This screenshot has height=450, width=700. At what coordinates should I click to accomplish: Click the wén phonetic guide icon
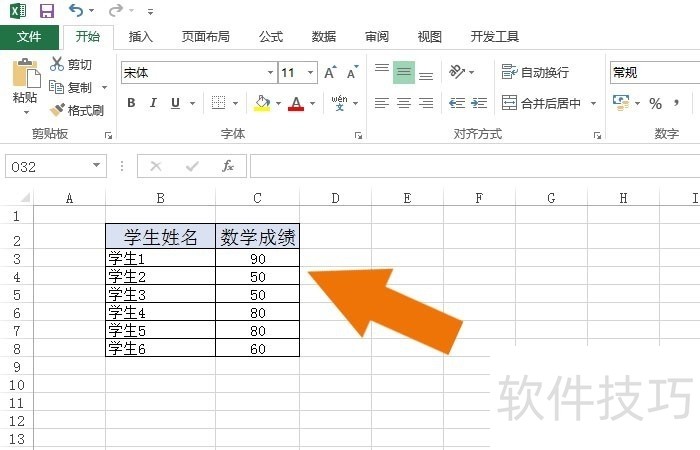pos(339,103)
